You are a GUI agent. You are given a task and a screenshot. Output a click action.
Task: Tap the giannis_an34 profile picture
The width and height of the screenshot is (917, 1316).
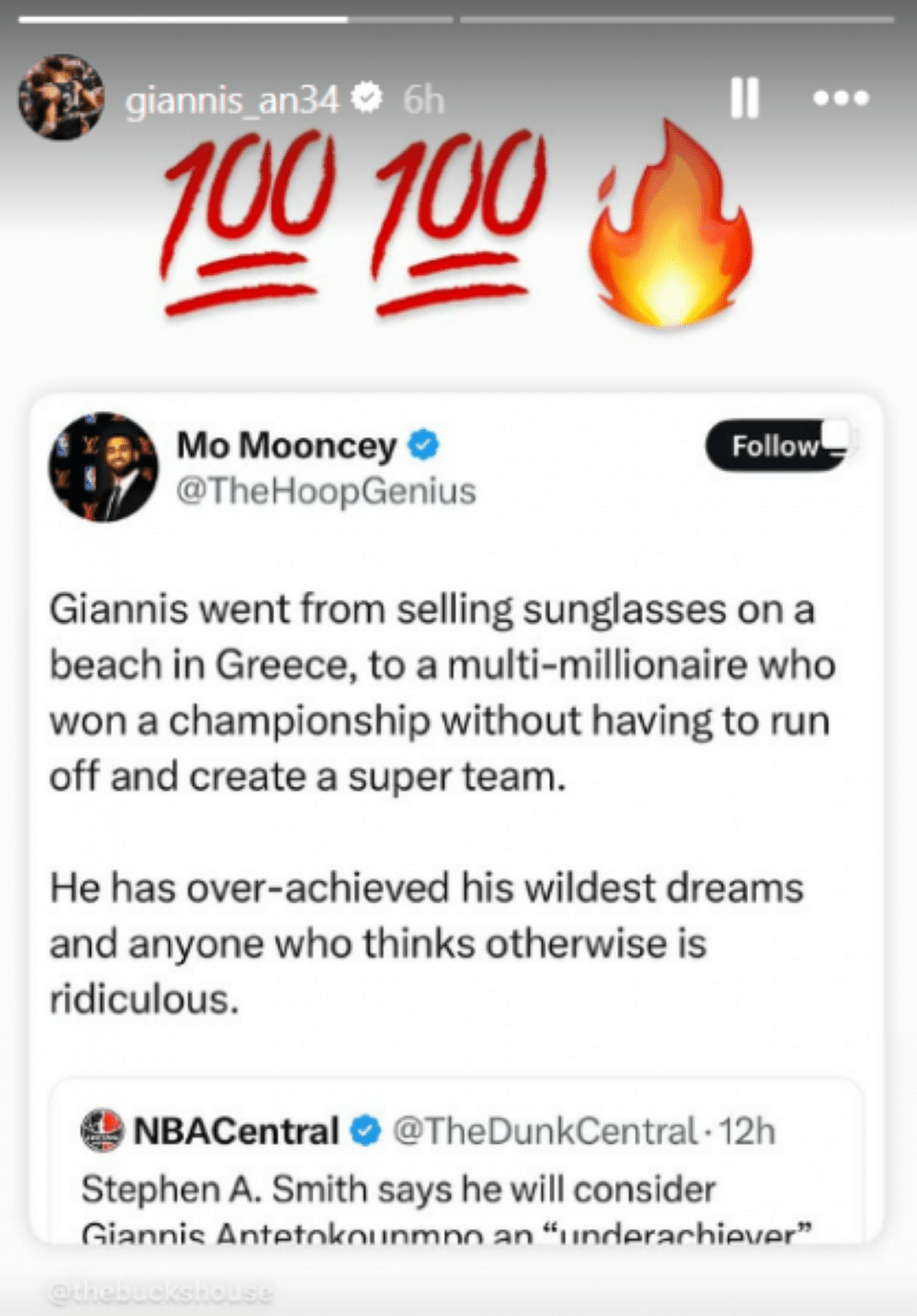pos(61,97)
